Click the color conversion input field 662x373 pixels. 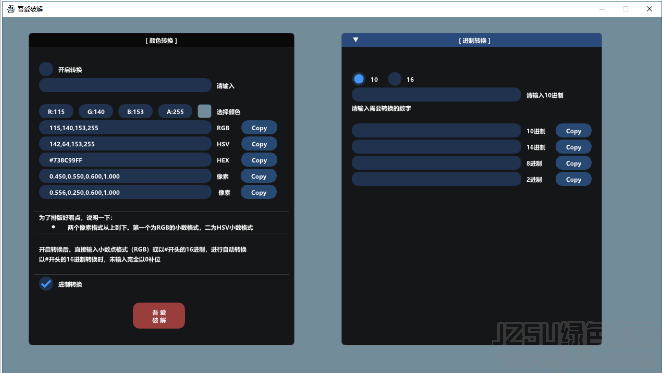coord(125,85)
